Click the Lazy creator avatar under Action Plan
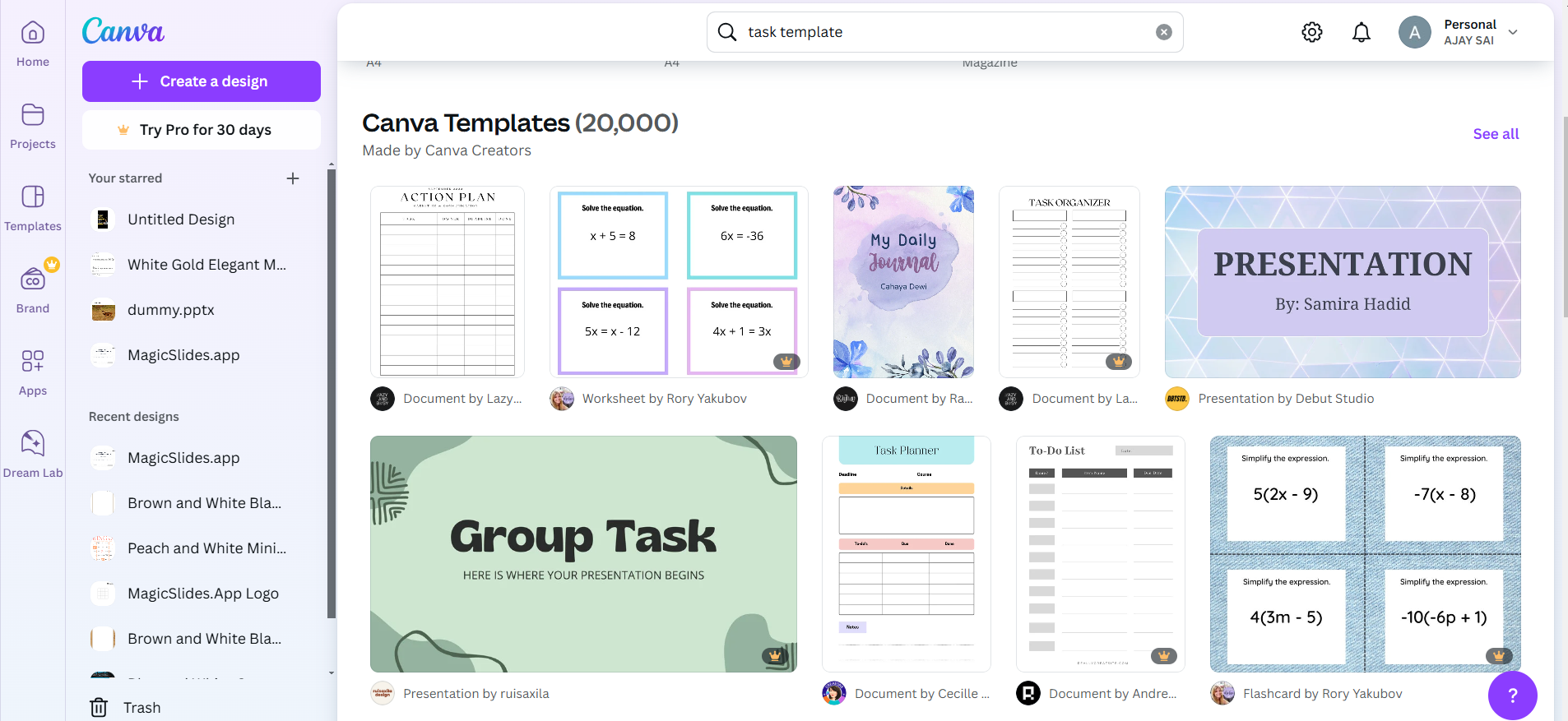The width and height of the screenshot is (1568, 721). (x=383, y=399)
